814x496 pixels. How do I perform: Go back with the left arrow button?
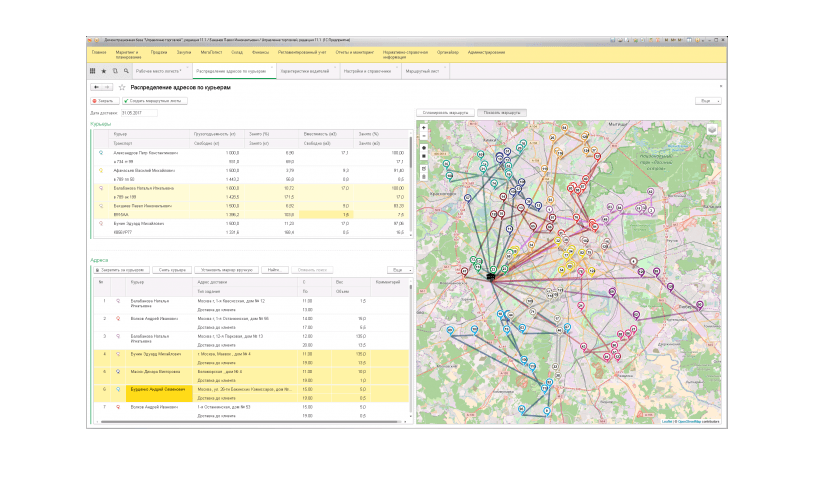click(96, 87)
